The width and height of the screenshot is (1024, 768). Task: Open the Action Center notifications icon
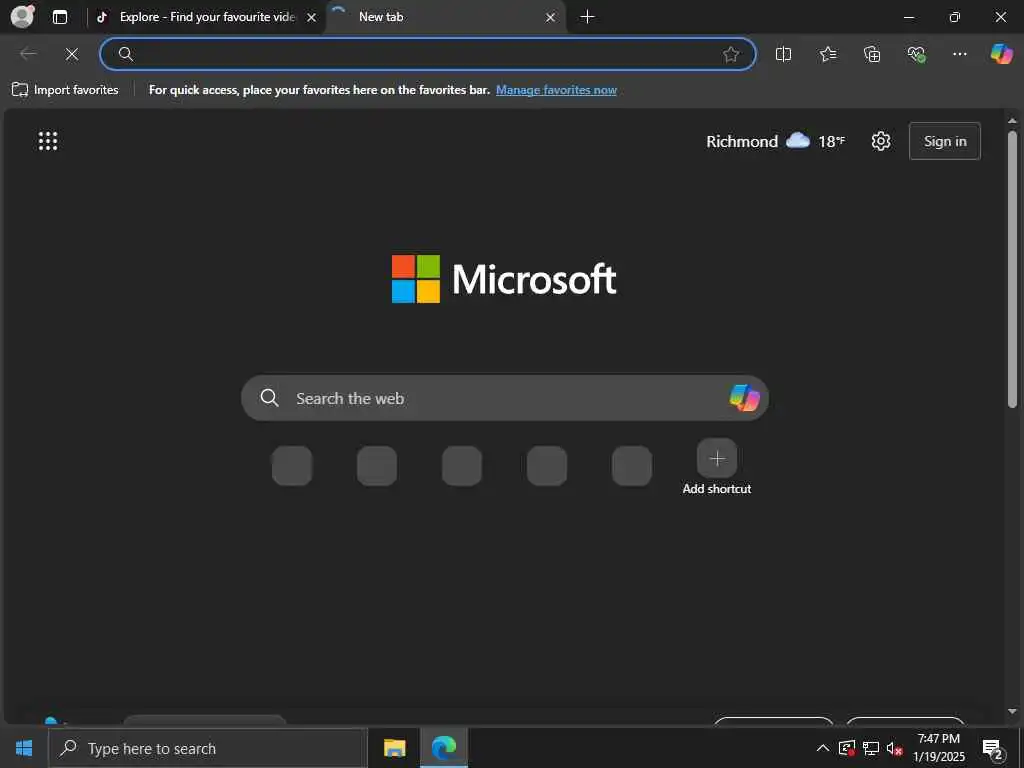click(x=992, y=748)
